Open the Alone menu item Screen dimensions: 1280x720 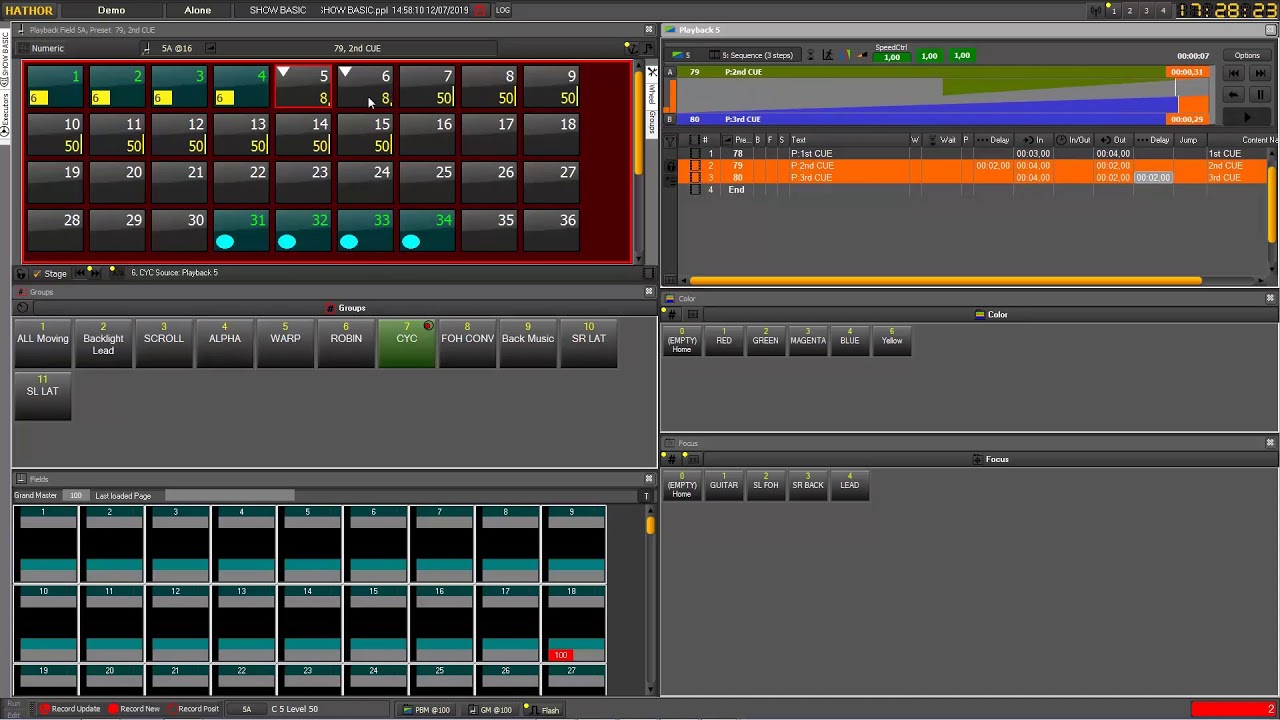tap(197, 10)
